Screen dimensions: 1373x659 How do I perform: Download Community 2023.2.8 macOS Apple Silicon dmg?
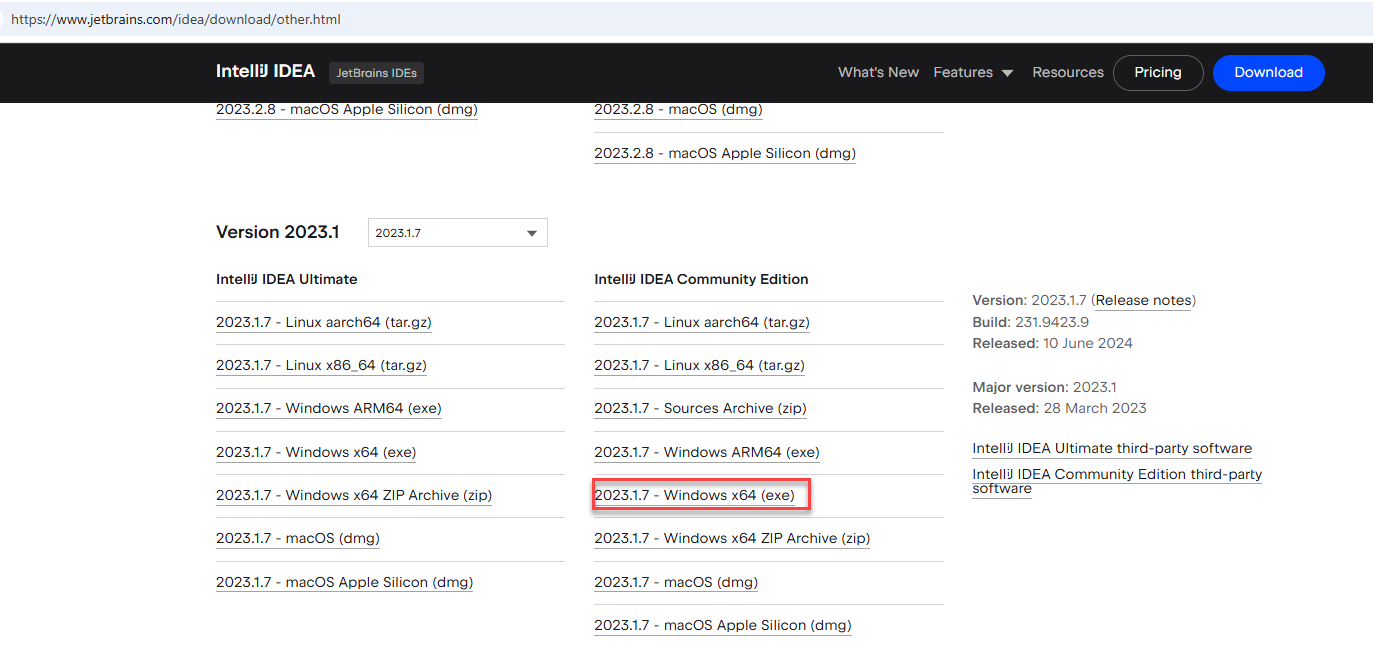coord(725,153)
